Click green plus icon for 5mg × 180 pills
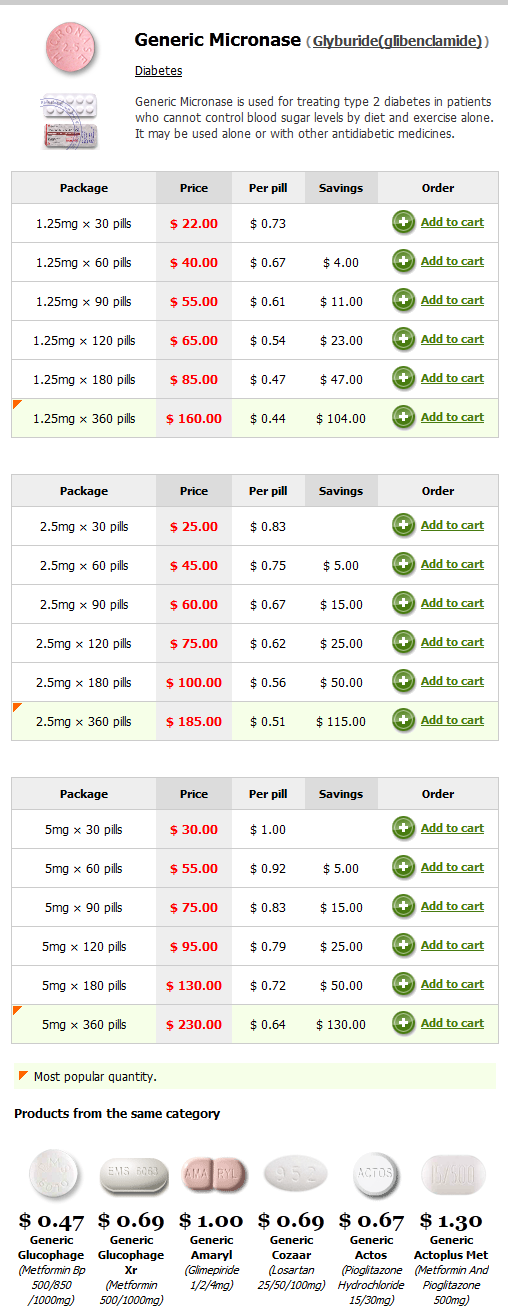Screen dimensions: 508x1316 [x=404, y=984]
